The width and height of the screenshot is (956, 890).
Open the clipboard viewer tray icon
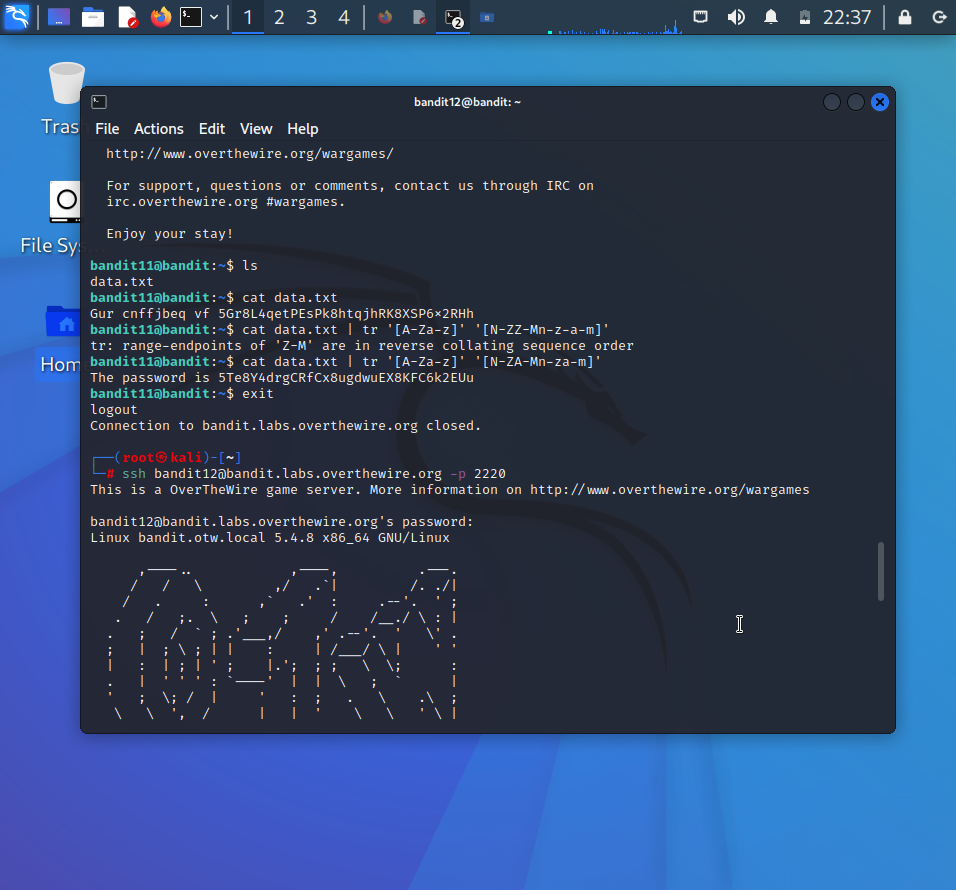(x=700, y=17)
